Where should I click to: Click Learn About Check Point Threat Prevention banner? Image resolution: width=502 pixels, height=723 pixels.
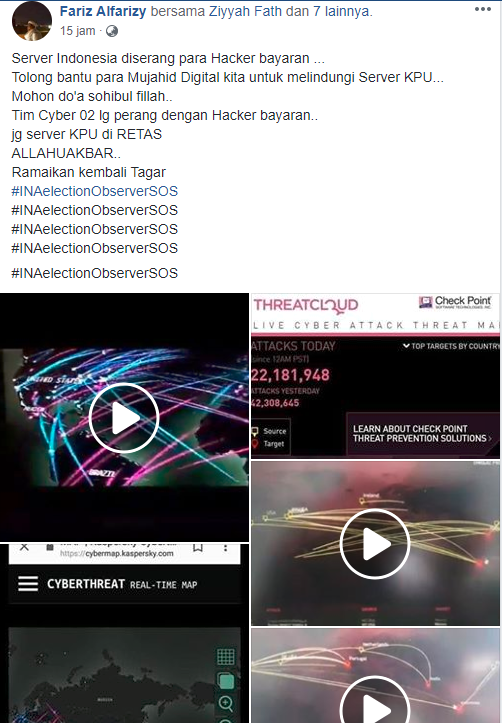pos(422,433)
